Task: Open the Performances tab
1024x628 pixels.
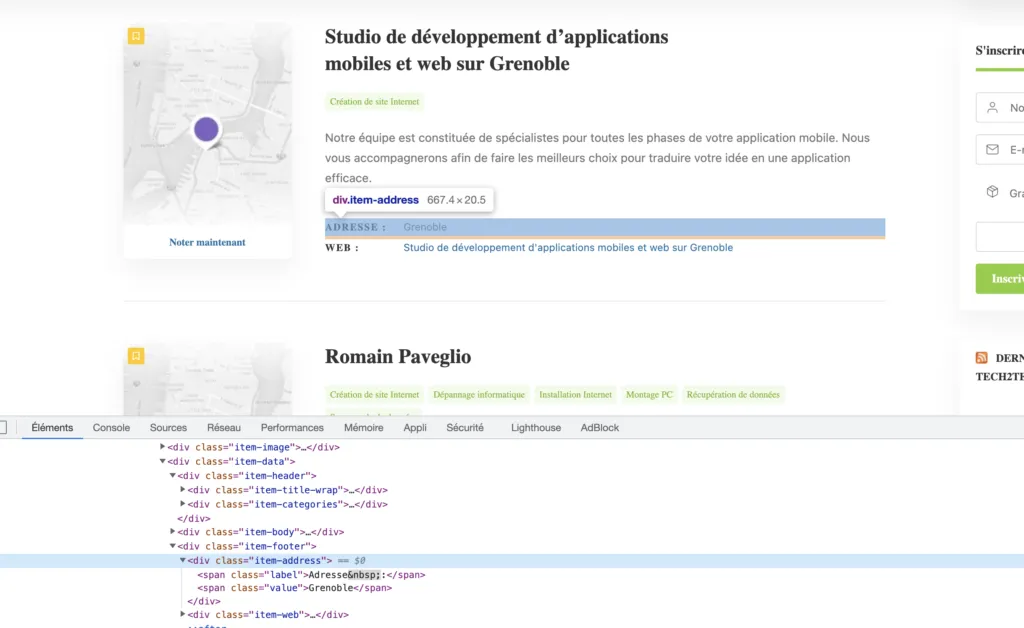Action: [x=292, y=428]
